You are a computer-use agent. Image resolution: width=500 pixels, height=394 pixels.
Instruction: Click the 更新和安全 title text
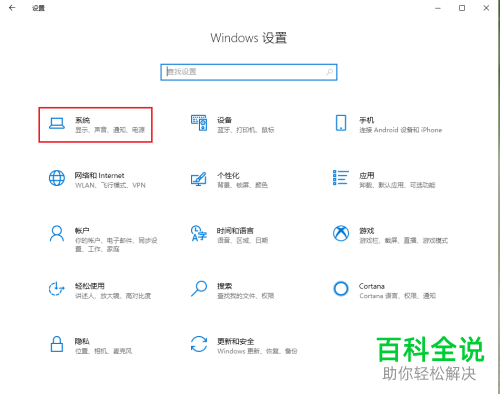click(x=235, y=341)
